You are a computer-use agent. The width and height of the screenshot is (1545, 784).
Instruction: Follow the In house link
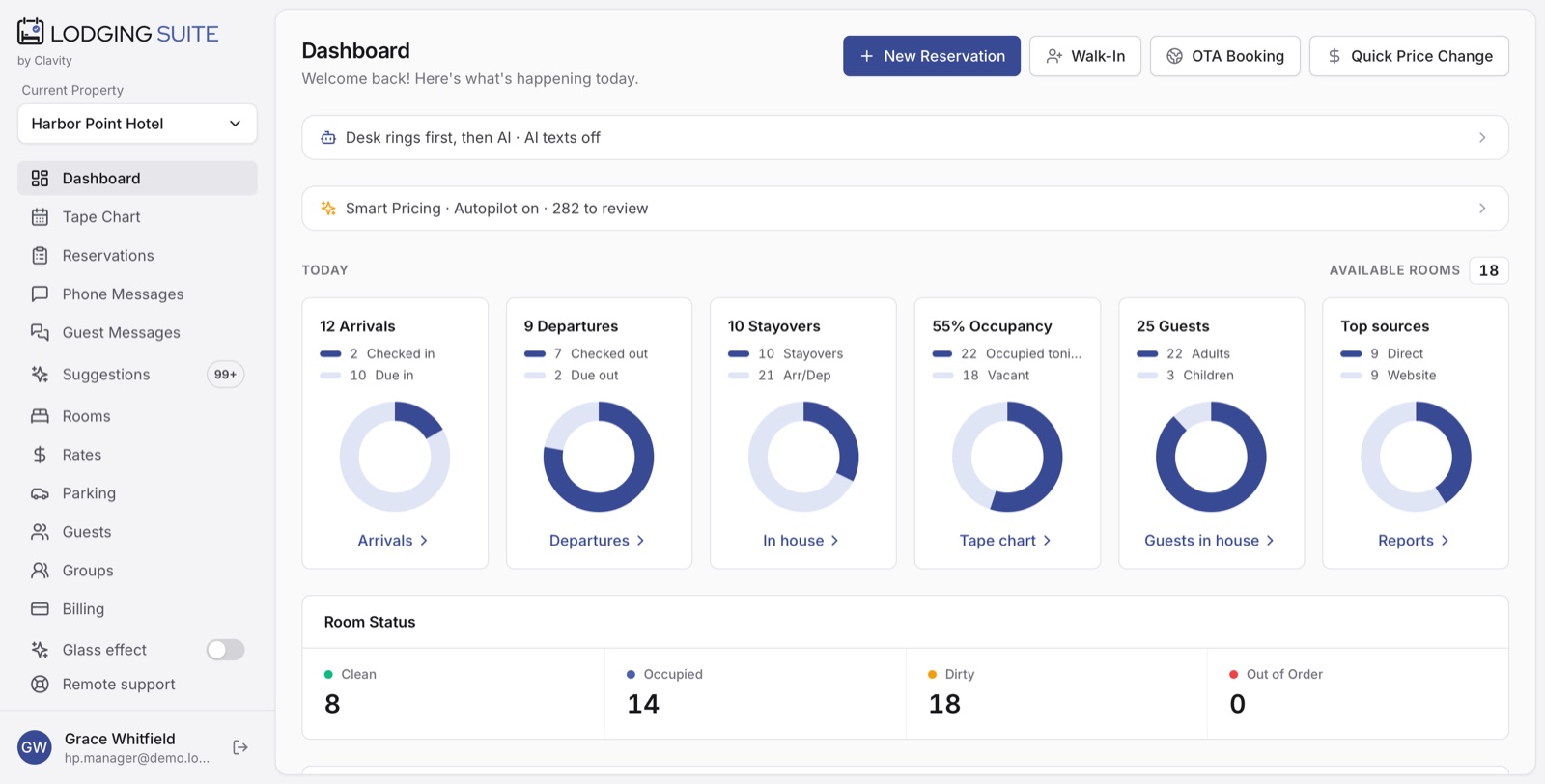[801, 541]
